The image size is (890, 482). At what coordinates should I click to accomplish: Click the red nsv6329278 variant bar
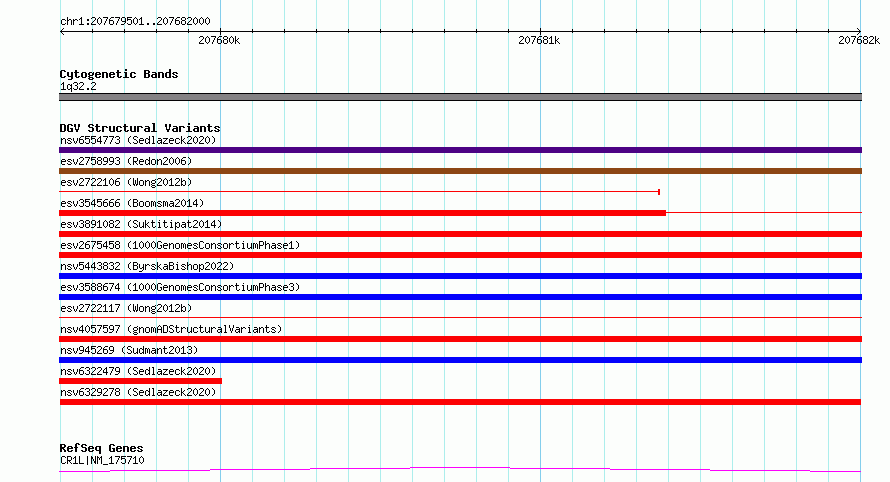[x=460, y=402]
